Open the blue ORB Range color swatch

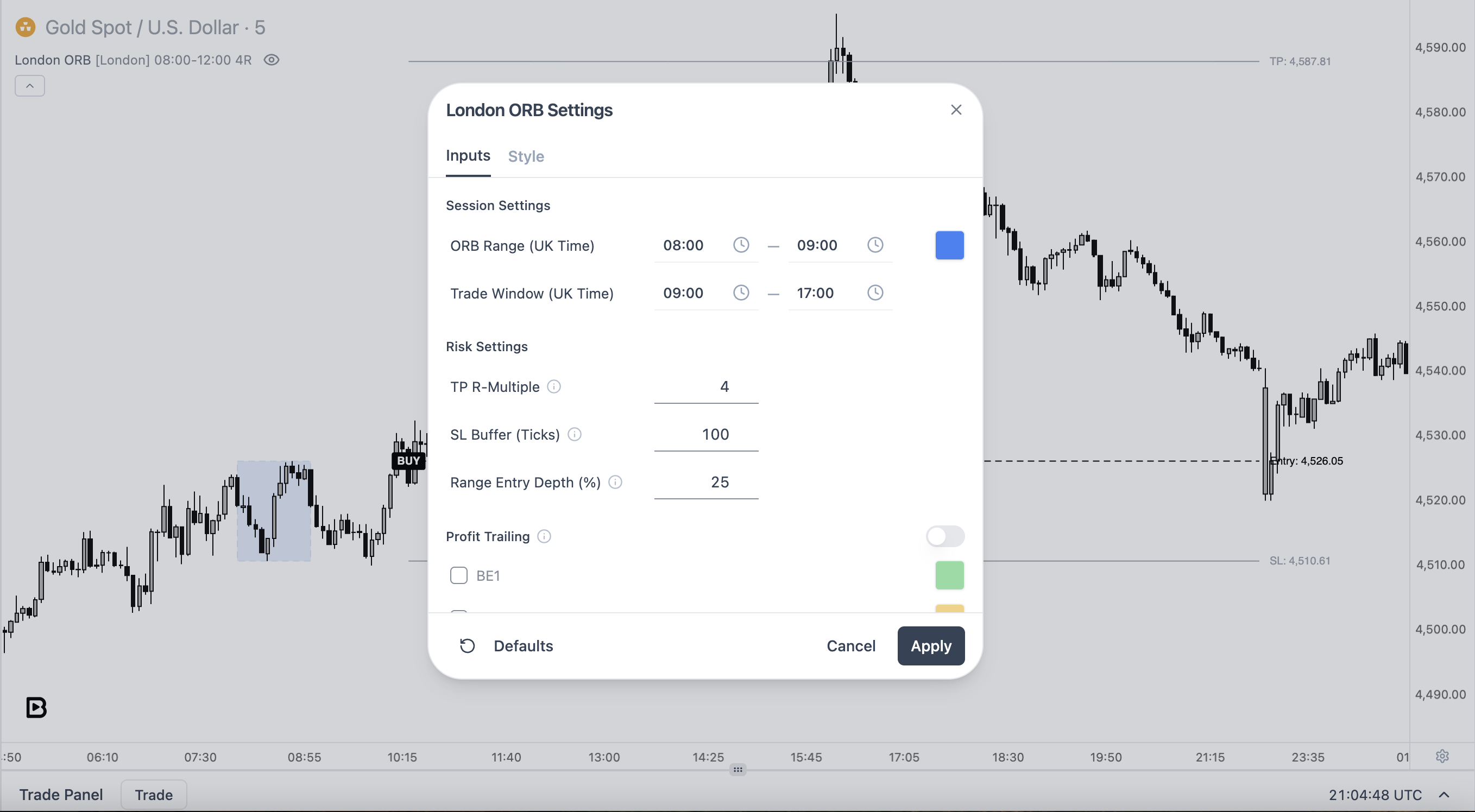[949, 245]
